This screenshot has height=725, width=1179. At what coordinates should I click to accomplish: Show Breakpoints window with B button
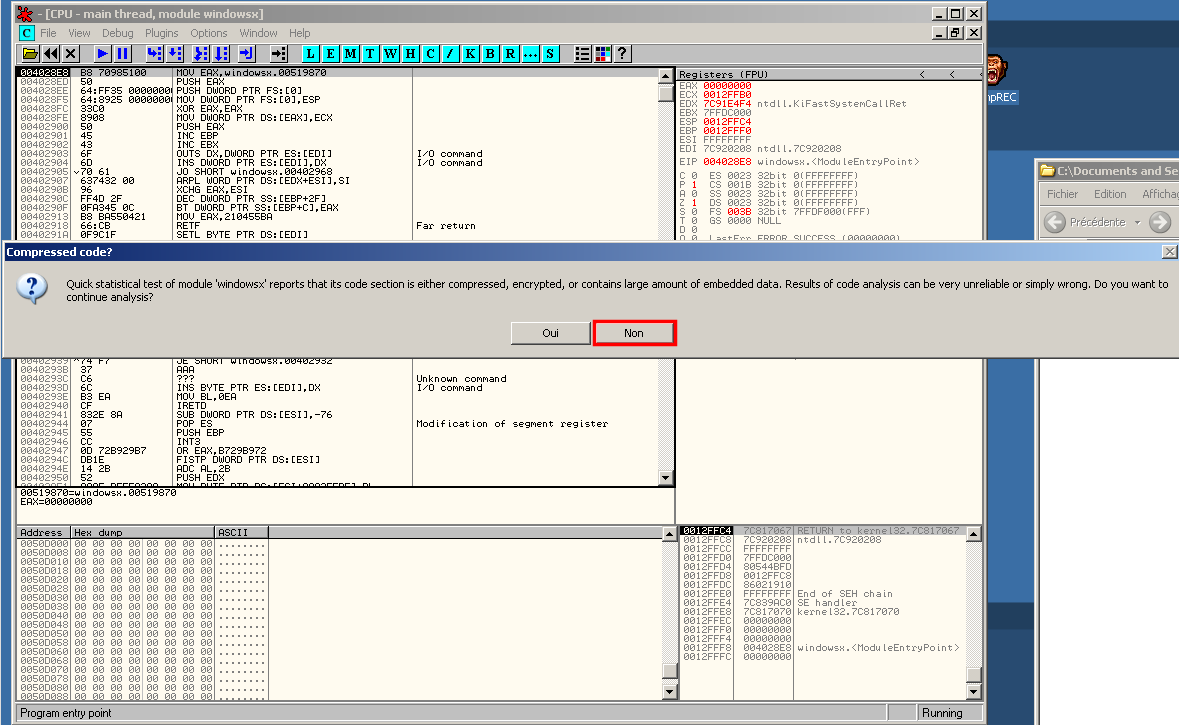pyautogui.click(x=491, y=53)
